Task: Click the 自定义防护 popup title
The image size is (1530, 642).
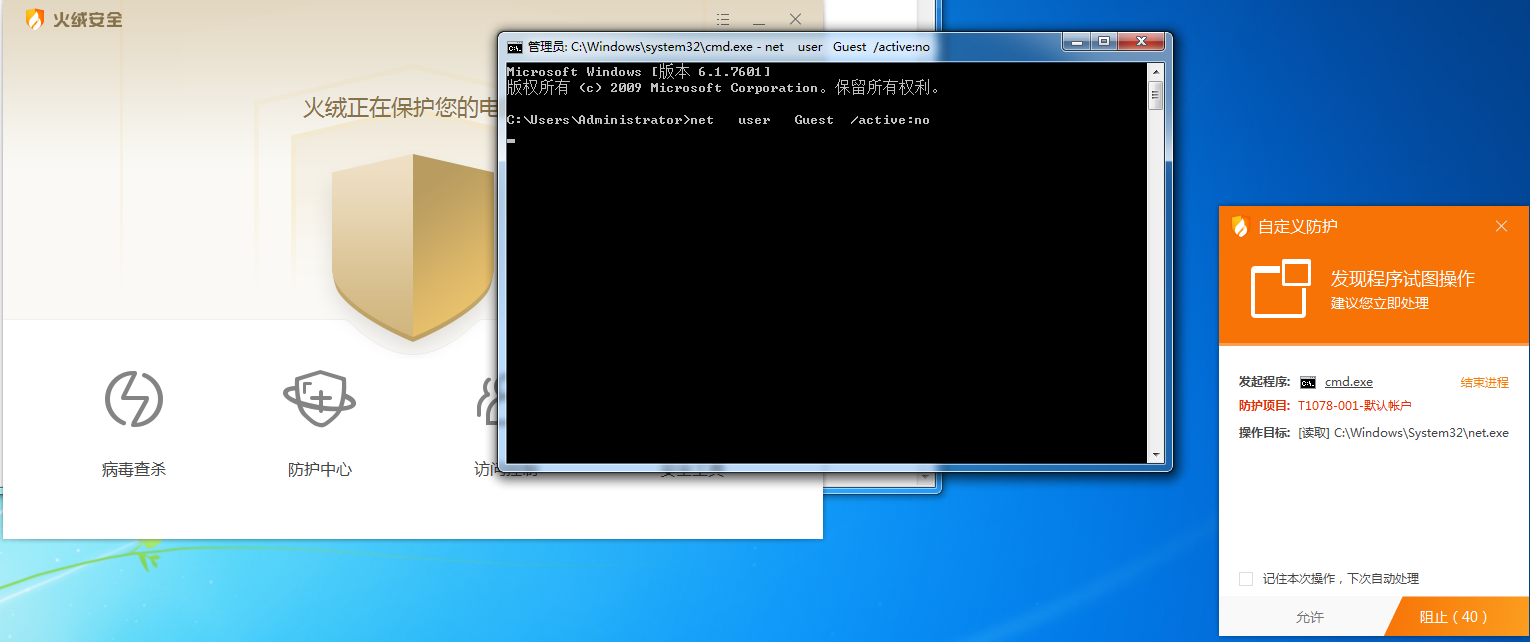Action: (x=1298, y=227)
